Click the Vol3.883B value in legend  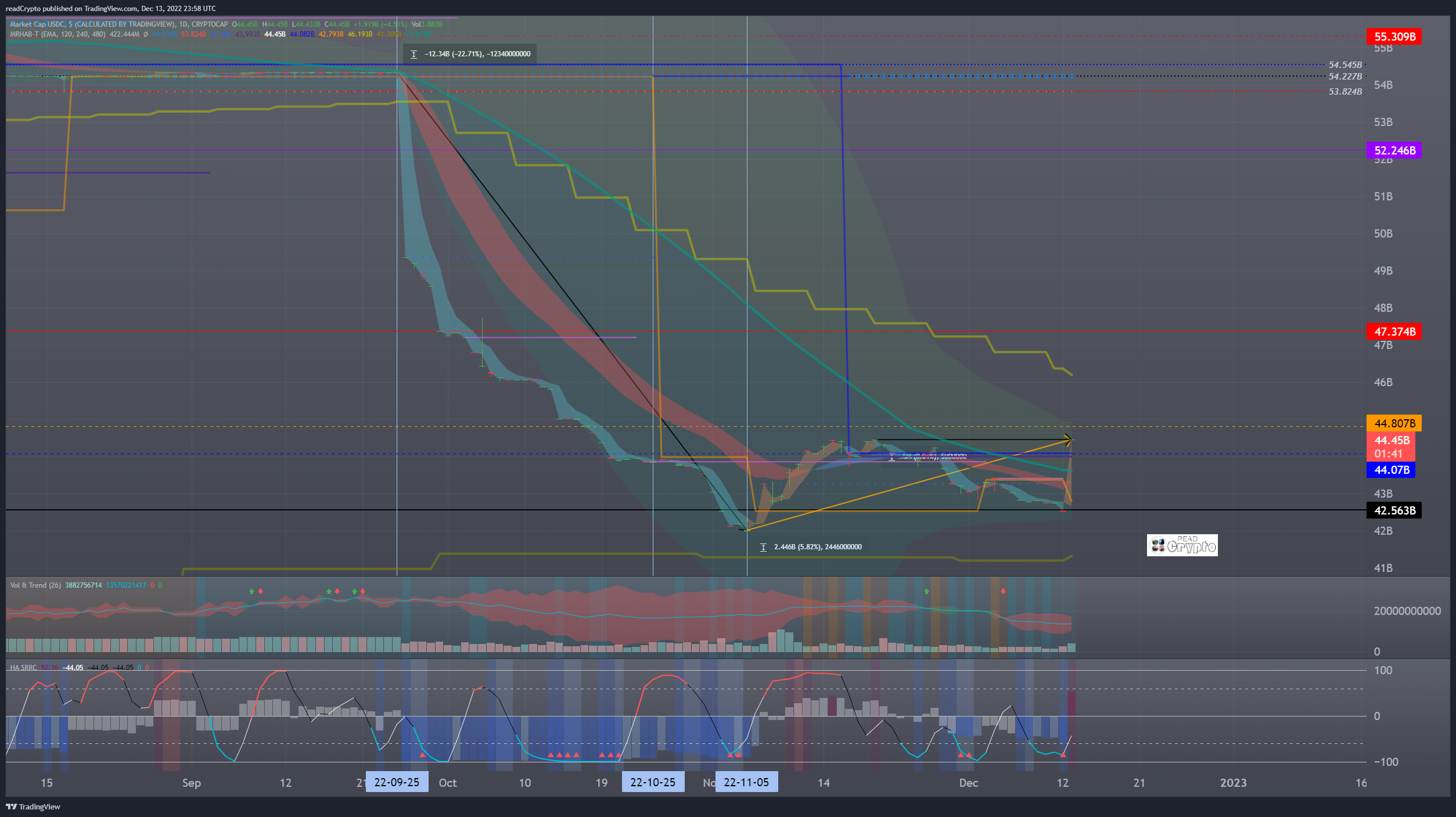click(x=427, y=24)
